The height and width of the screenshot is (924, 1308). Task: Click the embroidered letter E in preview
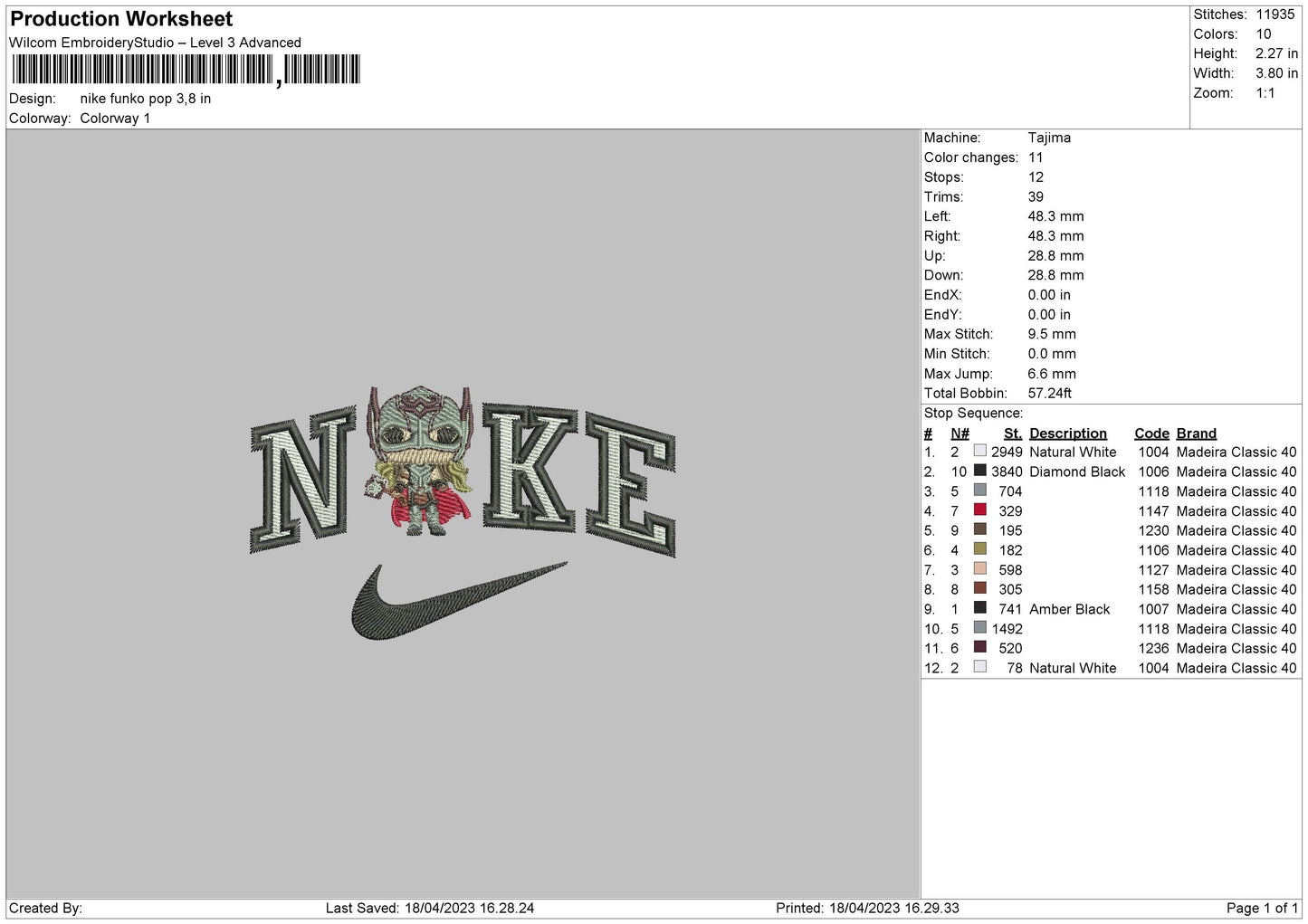click(631, 484)
